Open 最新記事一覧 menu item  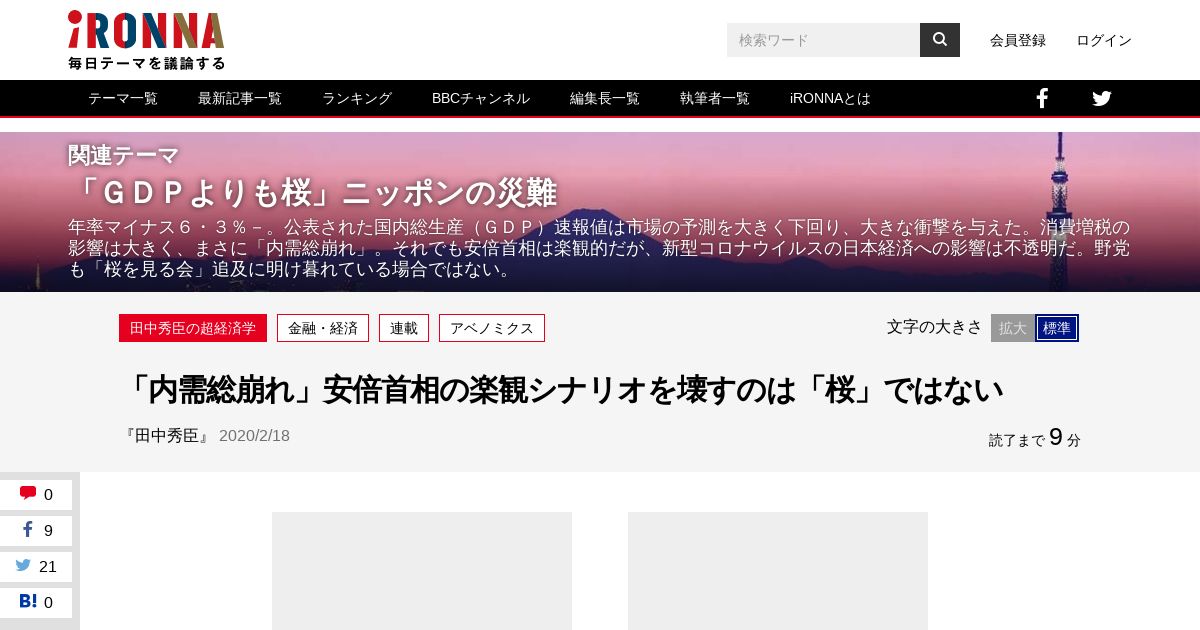tap(240, 98)
